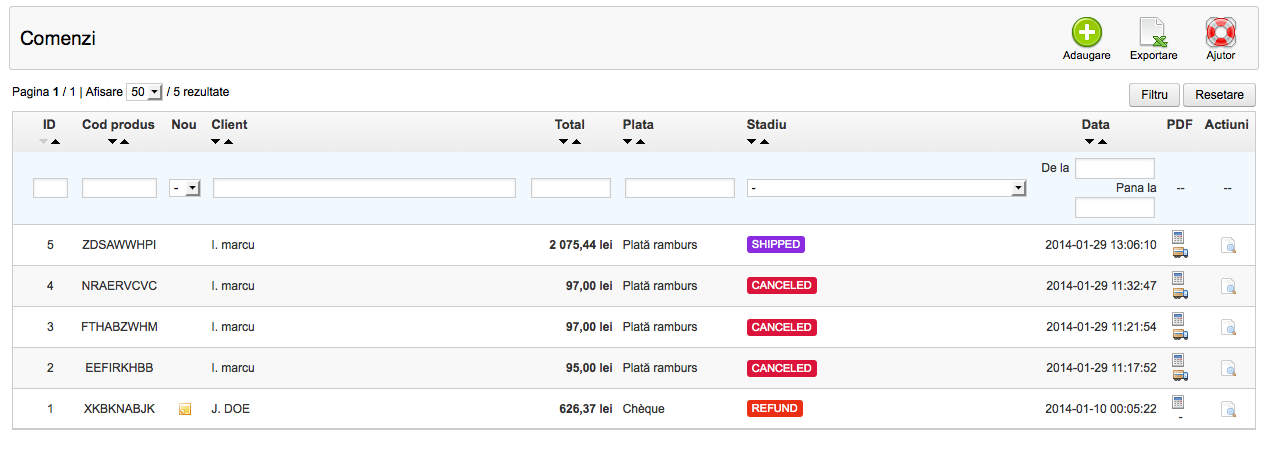Focus the Client filter text field
Screen dimensions: 1266x474
[x=364, y=188]
